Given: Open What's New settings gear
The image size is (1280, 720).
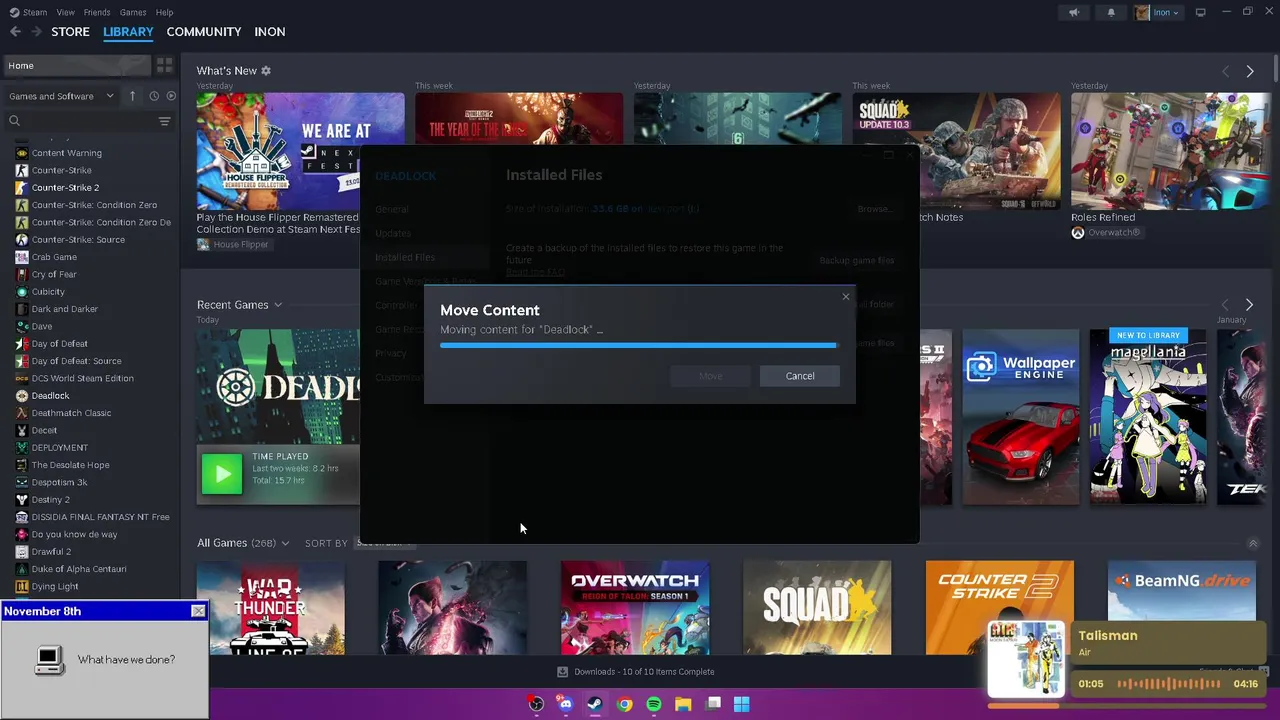Looking at the screenshot, I should [266, 71].
